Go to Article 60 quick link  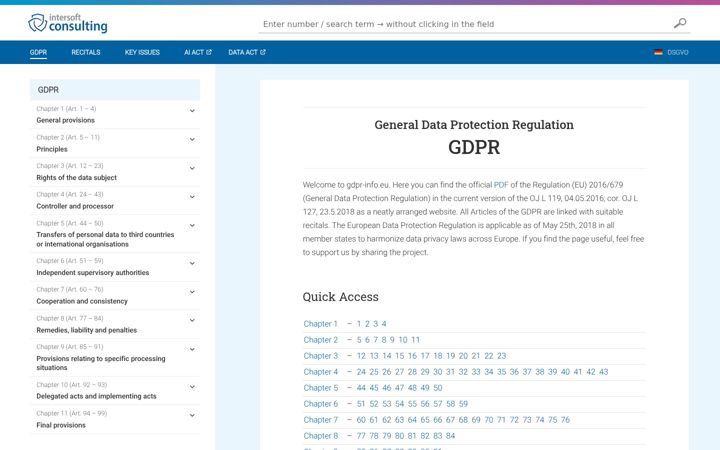[361, 420]
